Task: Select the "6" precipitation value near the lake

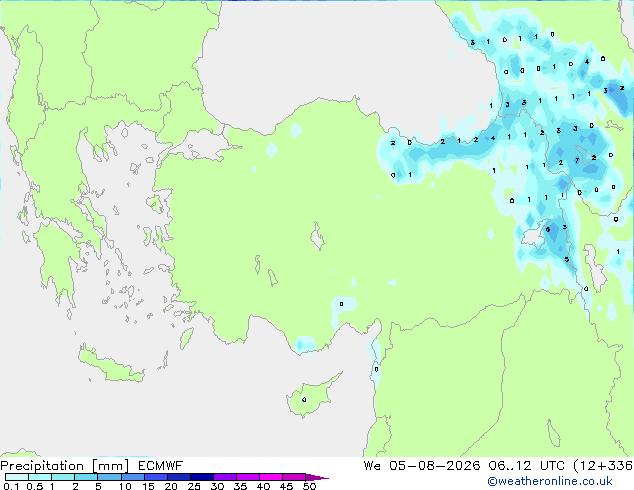Action: pyautogui.click(x=548, y=230)
